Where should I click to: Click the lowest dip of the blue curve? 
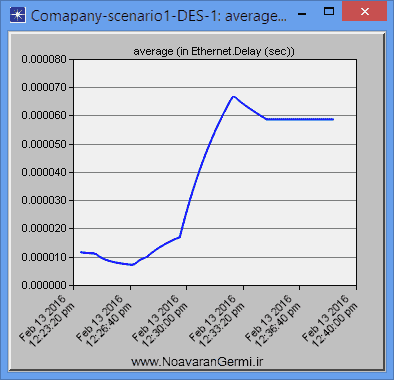pyautogui.click(x=132, y=265)
